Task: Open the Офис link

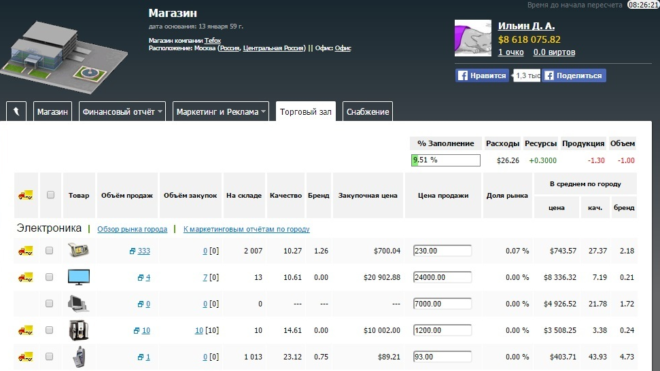Action: pos(343,48)
